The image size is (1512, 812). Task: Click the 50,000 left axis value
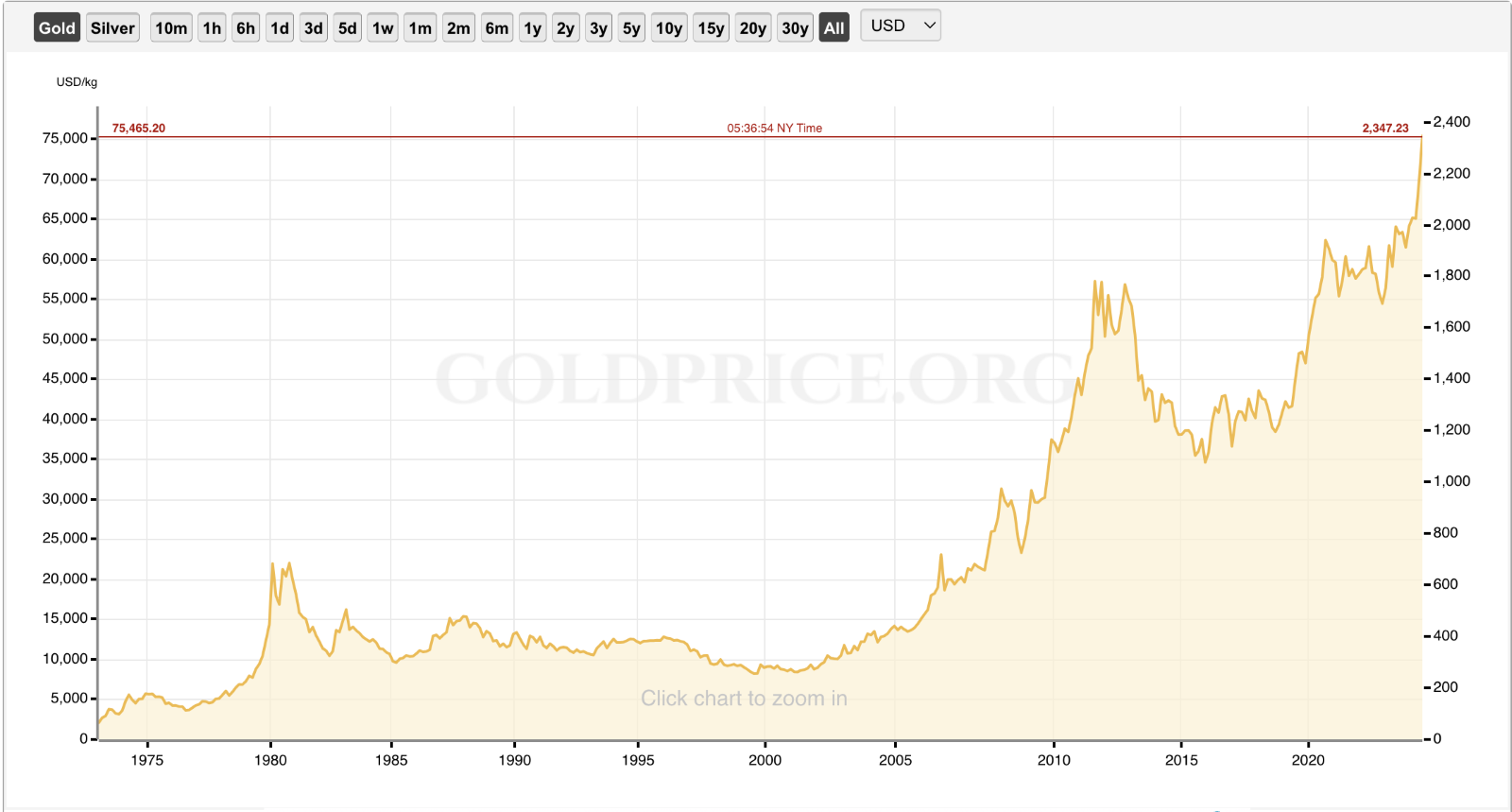pos(65,338)
